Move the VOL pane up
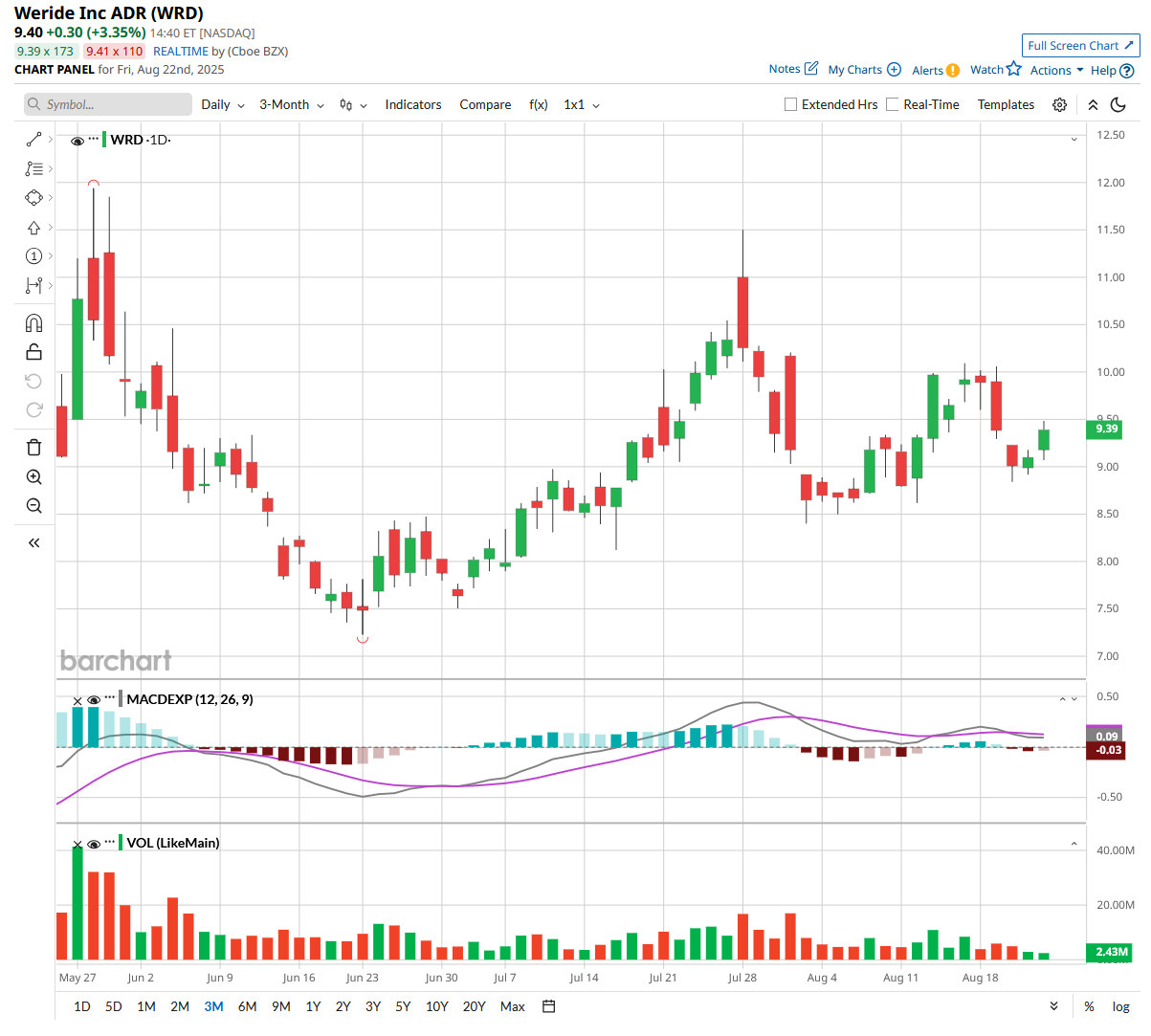 click(x=1074, y=844)
